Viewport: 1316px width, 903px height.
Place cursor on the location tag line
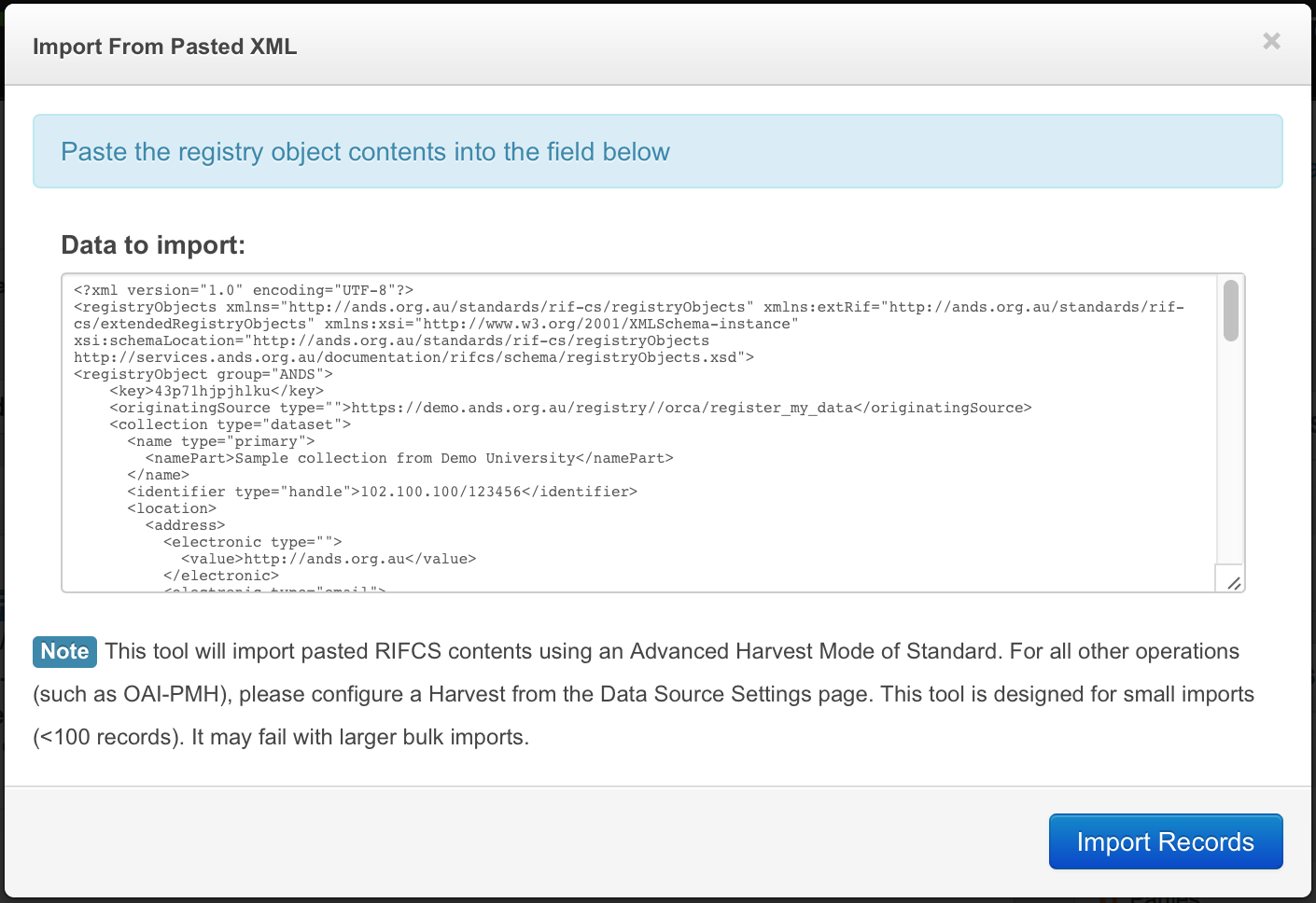click(172, 508)
